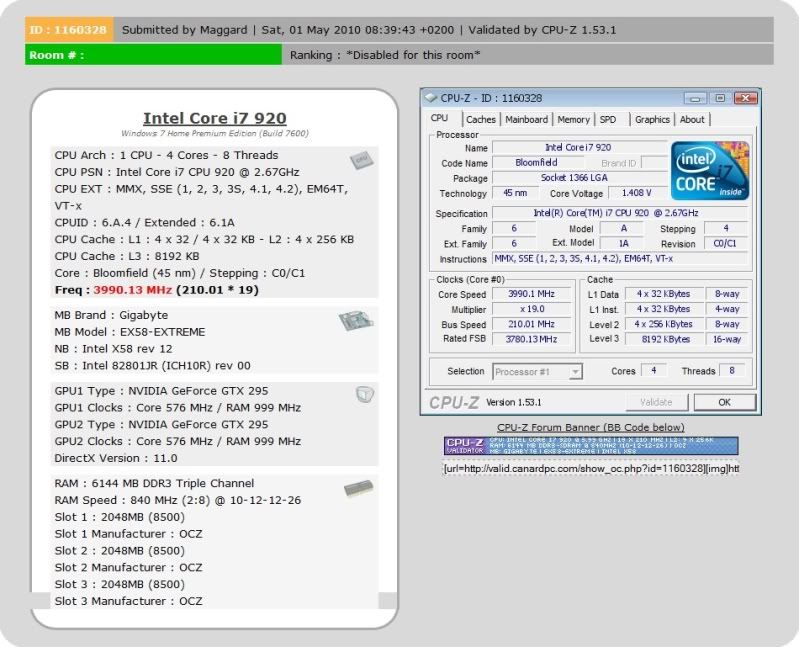This screenshot has height=647, width=799.
Task: Click the Cores value 4 field
Action: coord(654,371)
